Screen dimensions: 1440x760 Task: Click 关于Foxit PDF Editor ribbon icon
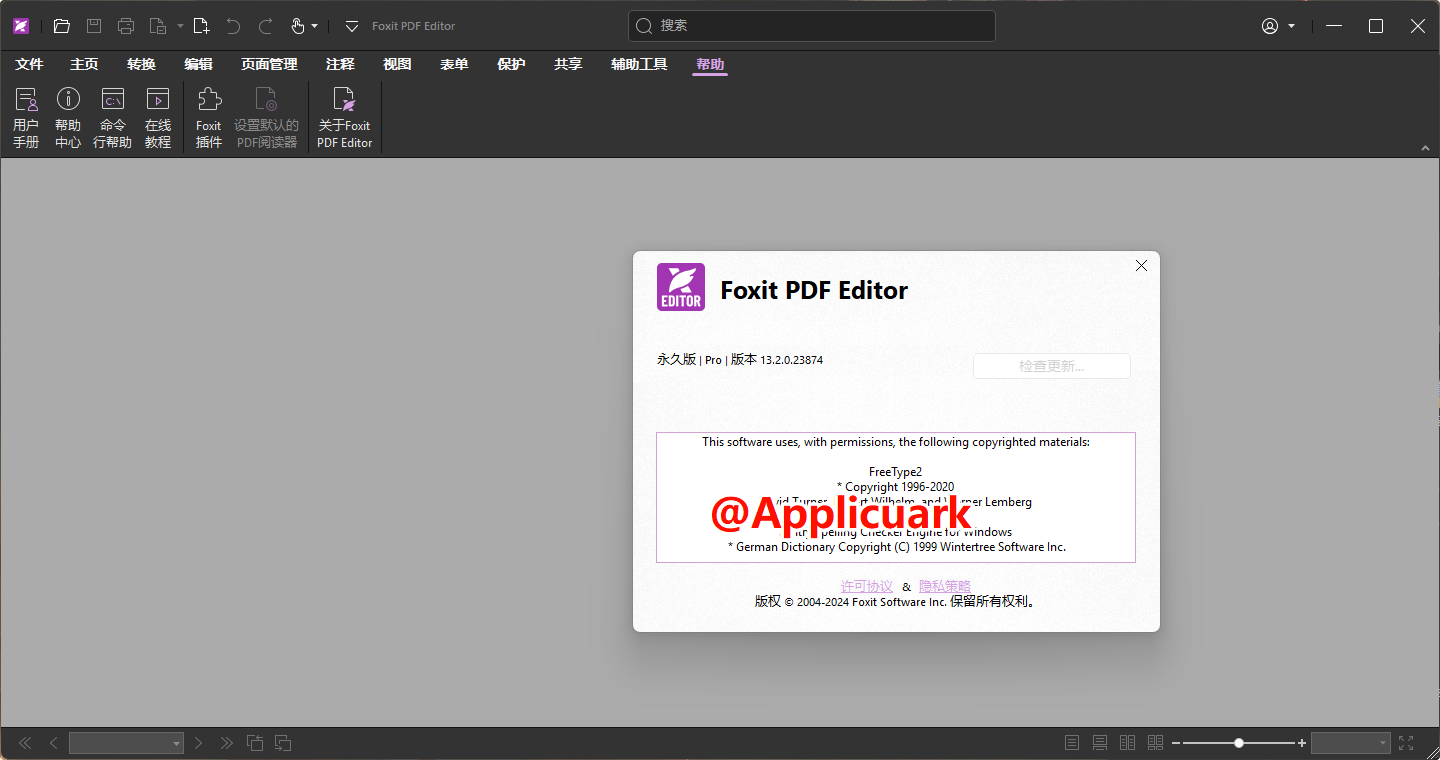point(344,117)
